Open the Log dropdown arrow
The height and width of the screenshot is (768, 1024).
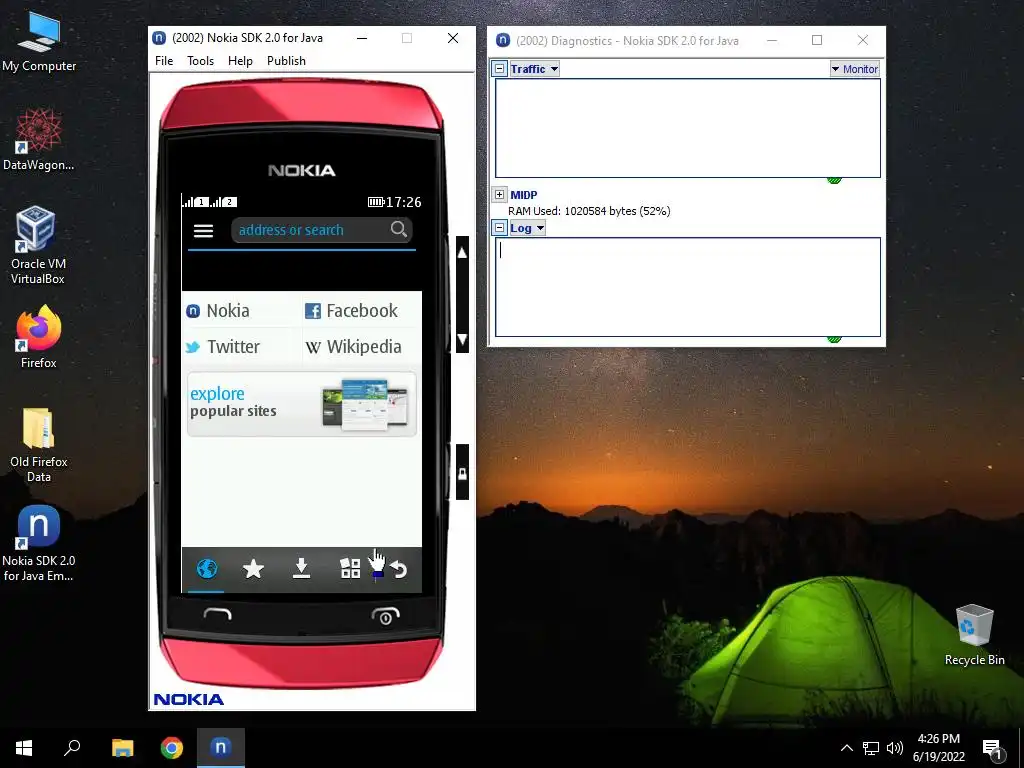tap(540, 228)
